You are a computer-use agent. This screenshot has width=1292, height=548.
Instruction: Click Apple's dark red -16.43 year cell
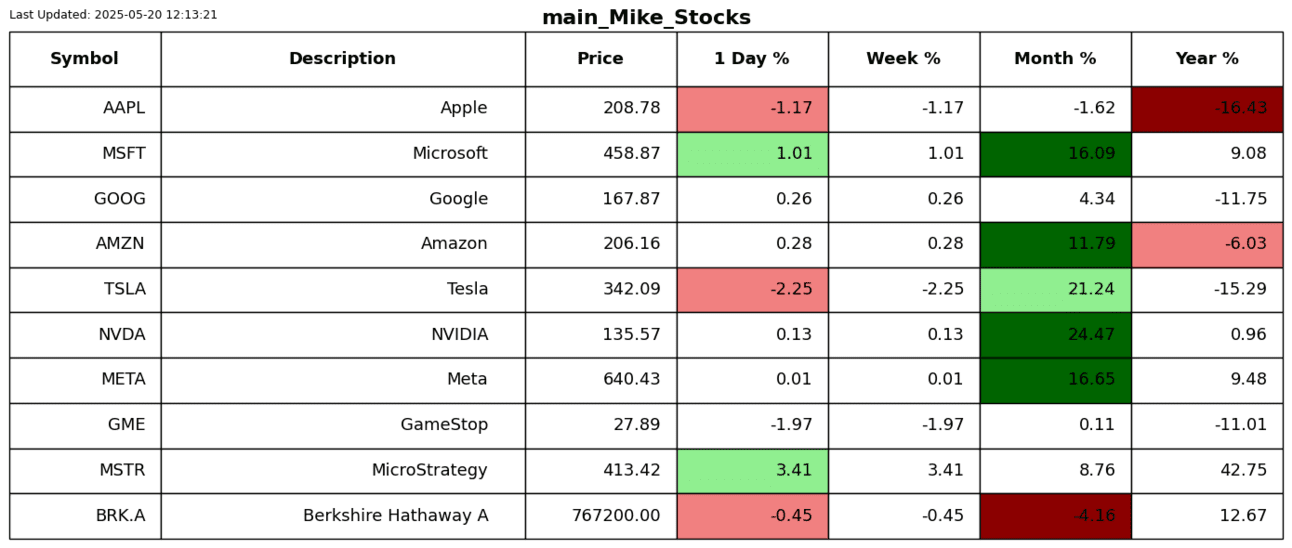pos(1207,109)
